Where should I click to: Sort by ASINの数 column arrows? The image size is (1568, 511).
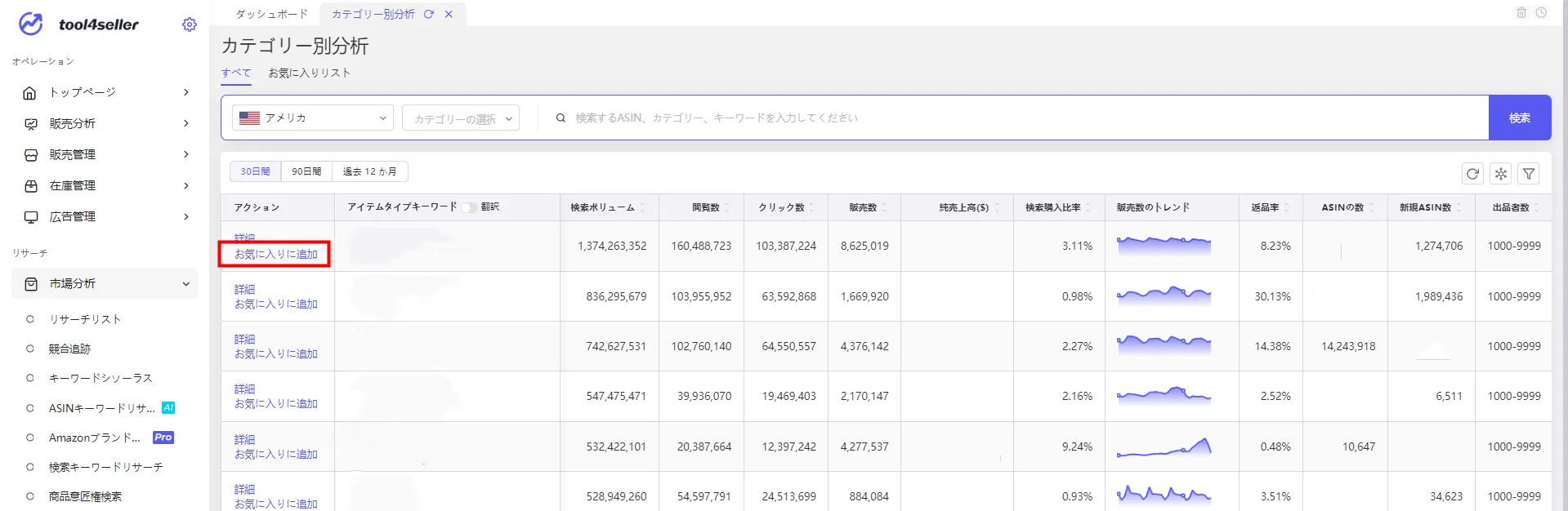pos(1372,207)
